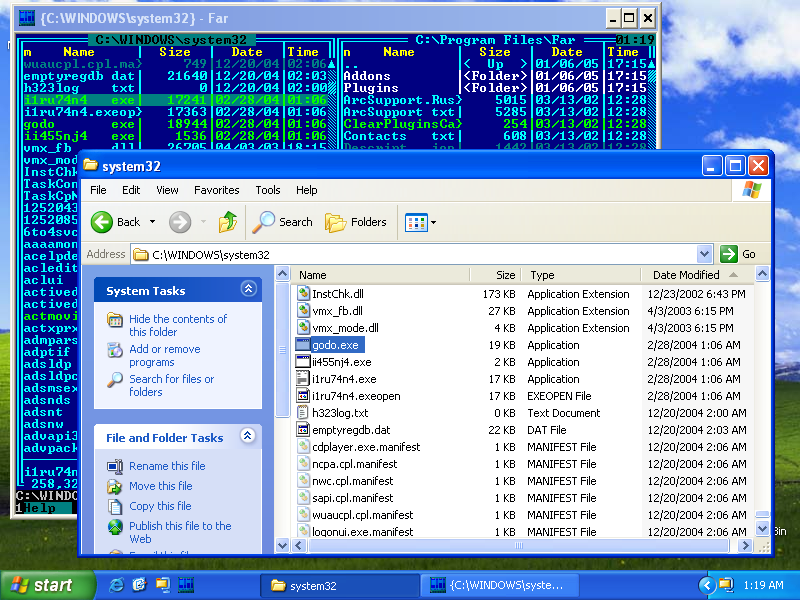Click the Move this file icon
This screenshot has width=800, height=600.
pyautogui.click(x=115, y=486)
